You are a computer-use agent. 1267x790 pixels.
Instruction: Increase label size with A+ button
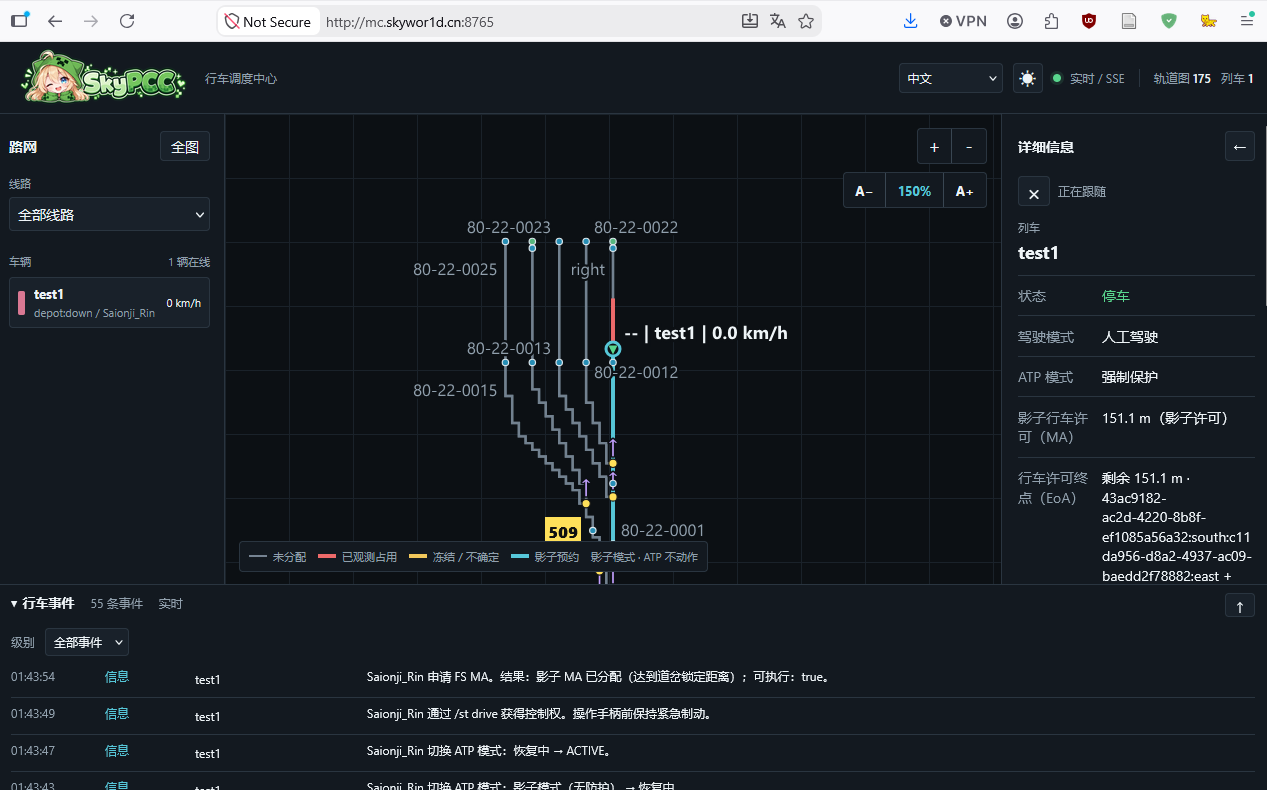click(964, 191)
